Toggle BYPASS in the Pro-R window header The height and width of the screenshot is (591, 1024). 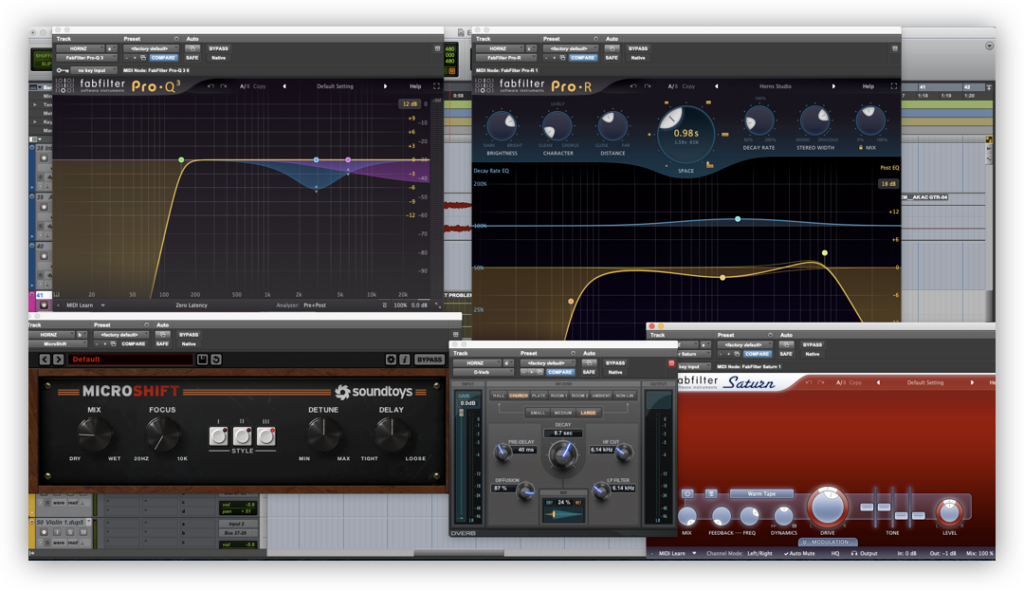[x=638, y=48]
